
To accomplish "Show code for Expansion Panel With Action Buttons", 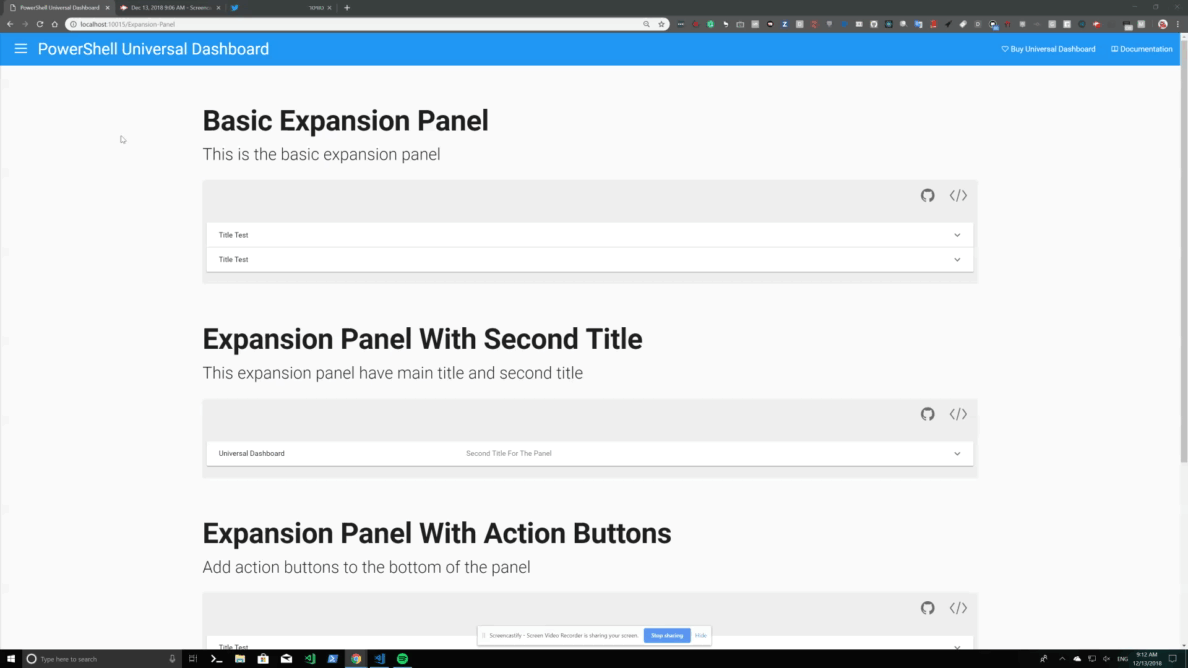I will [958, 607].
